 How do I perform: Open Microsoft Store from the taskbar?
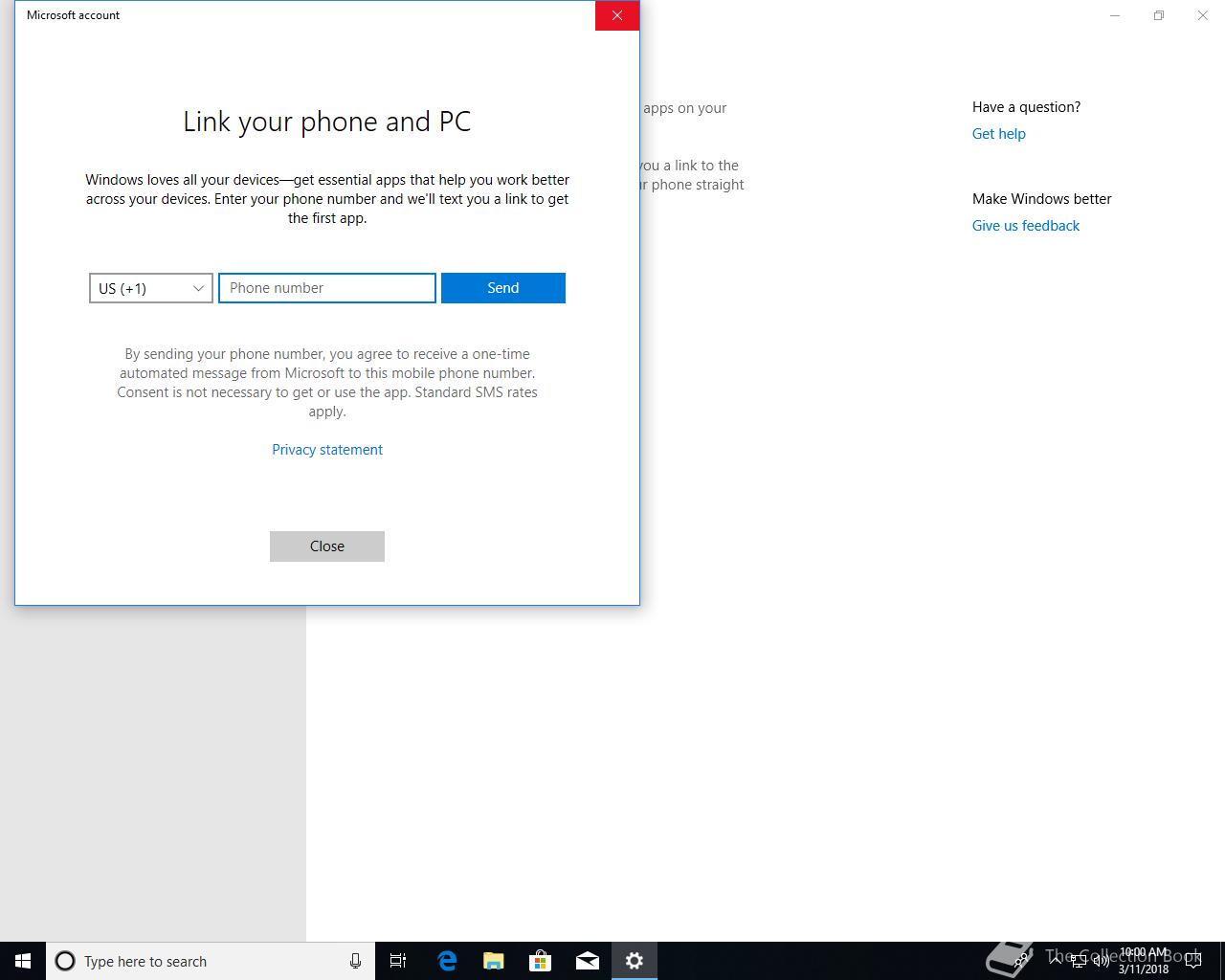pos(541,961)
